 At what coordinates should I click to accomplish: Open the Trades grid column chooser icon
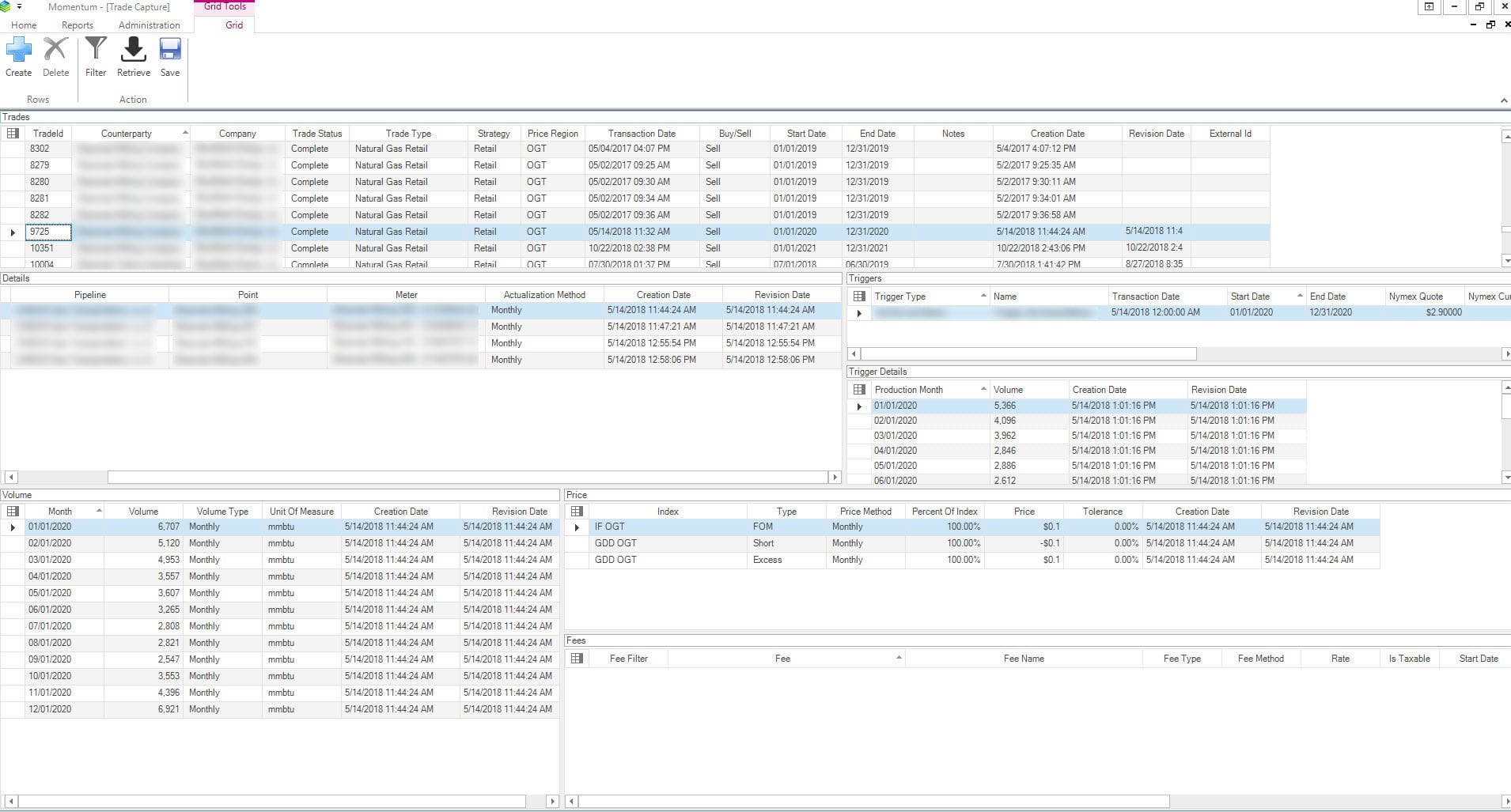click(x=13, y=134)
